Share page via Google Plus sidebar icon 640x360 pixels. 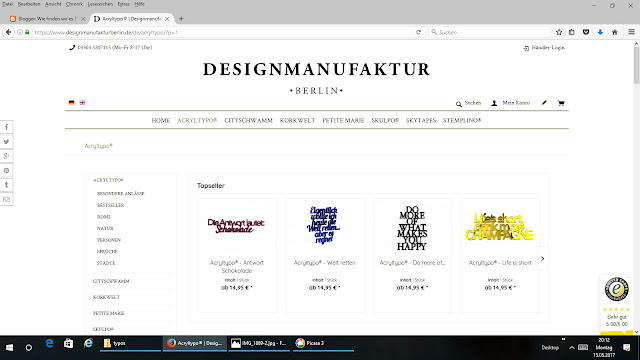tap(6, 156)
